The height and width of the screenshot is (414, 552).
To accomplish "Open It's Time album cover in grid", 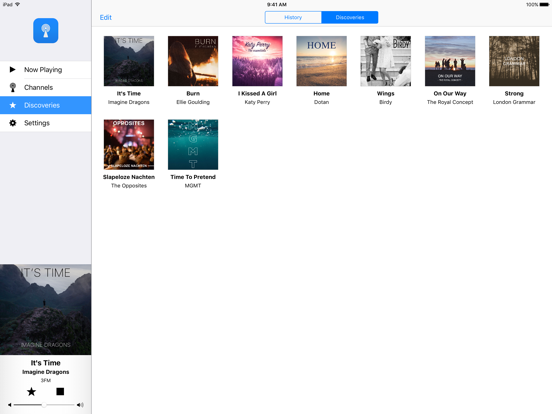I will coord(129,61).
